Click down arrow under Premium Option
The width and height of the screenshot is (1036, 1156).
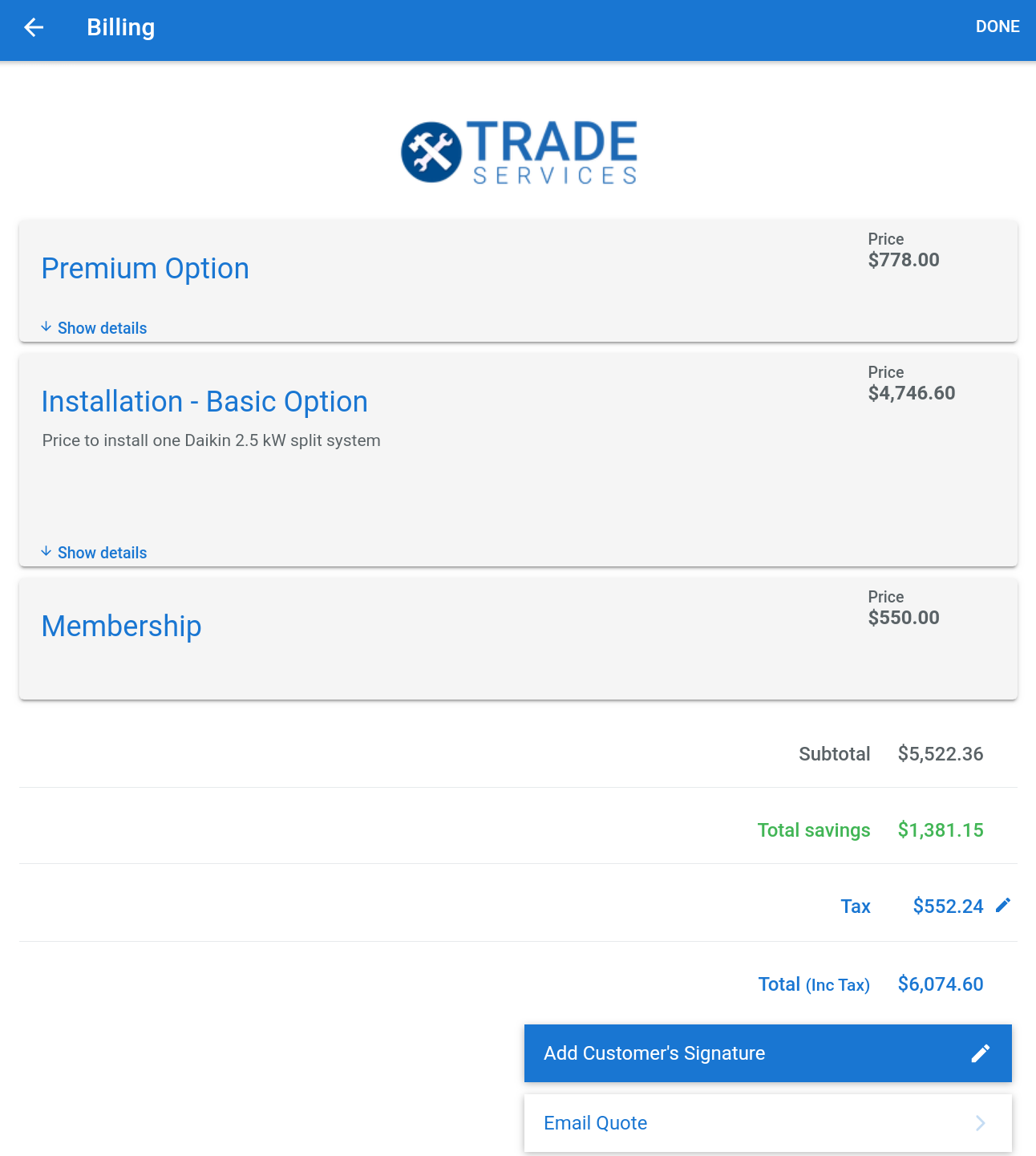pyautogui.click(x=47, y=327)
